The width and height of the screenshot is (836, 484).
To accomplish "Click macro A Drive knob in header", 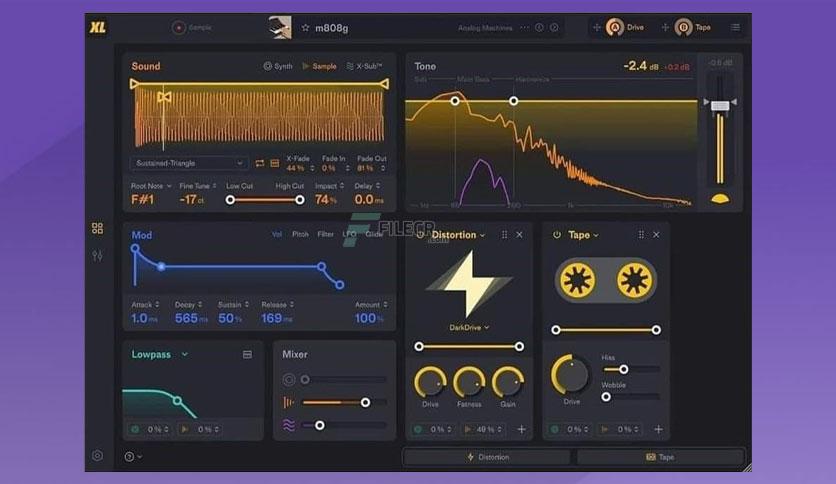I will [x=615, y=27].
